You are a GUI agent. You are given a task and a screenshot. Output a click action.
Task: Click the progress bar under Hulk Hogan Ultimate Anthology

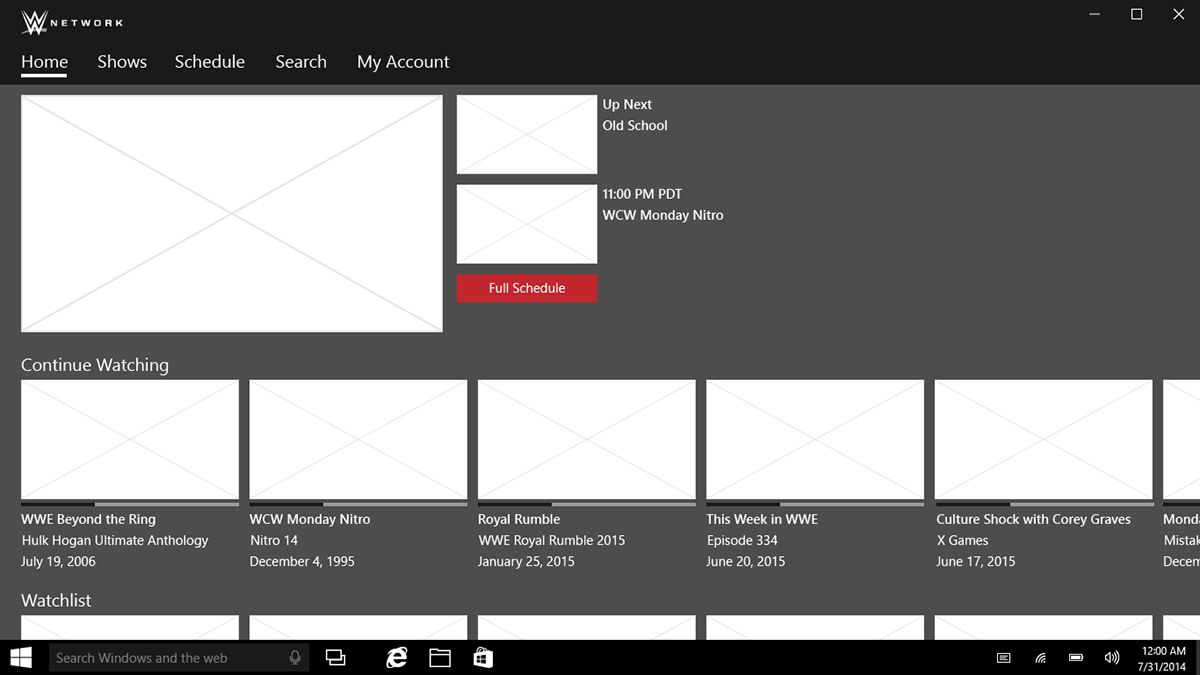(x=130, y=504)
